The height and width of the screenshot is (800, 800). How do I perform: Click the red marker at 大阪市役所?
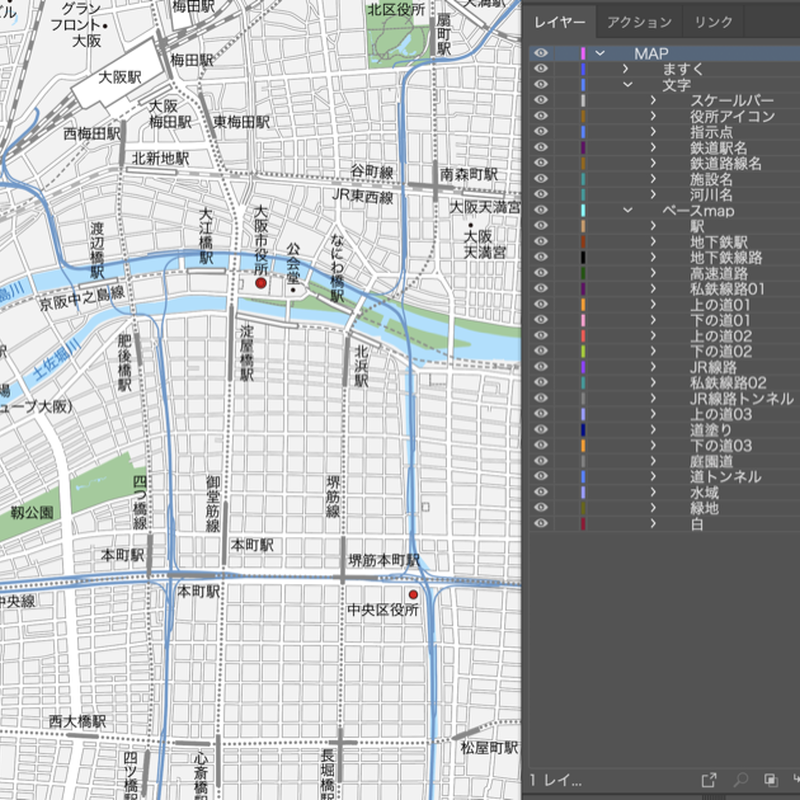pos(261,284)
